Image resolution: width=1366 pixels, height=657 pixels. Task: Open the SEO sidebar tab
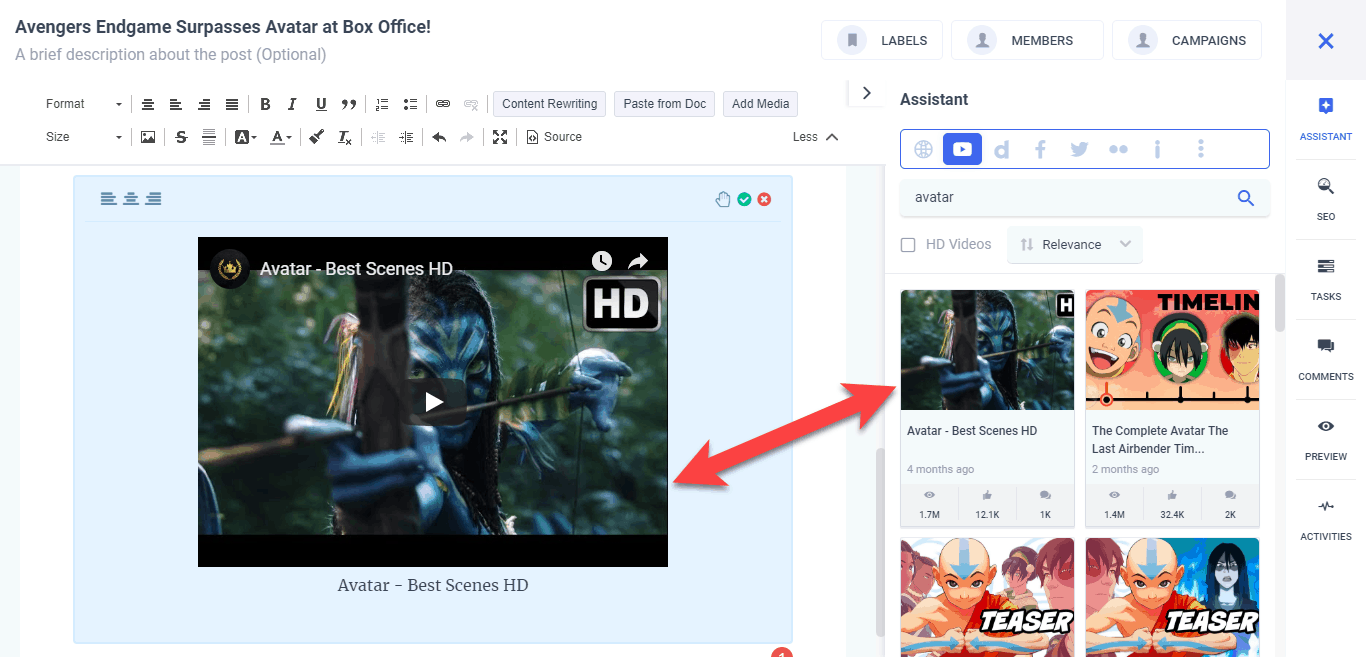click(1326, 199)
